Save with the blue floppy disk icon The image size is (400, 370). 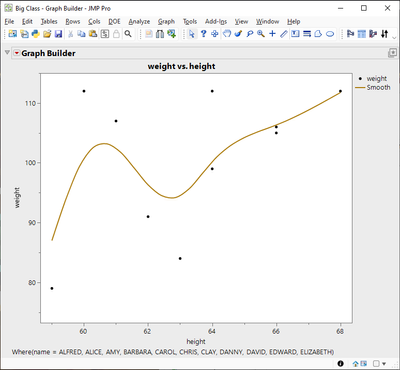pyautogui.click(x=59, y=34)
